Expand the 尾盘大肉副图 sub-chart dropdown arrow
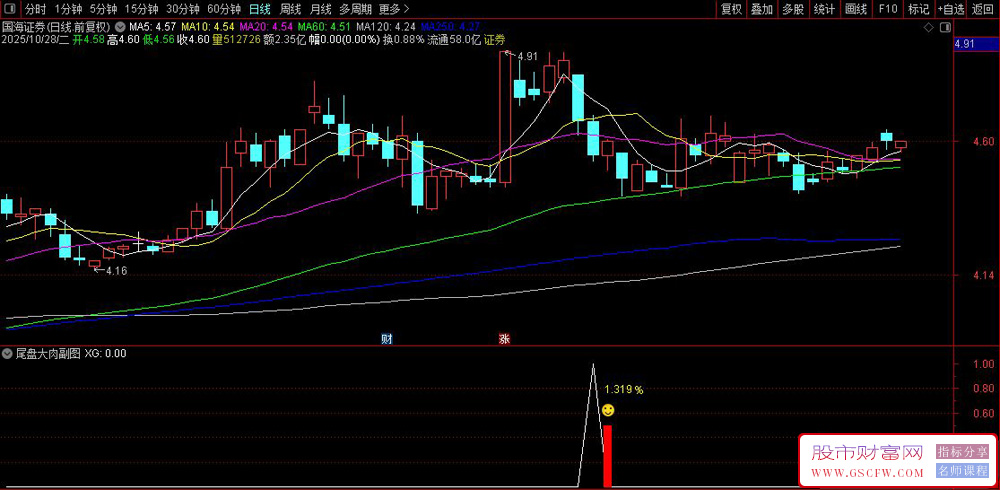This screenshot has width=1000, height=490. point(7,353)
